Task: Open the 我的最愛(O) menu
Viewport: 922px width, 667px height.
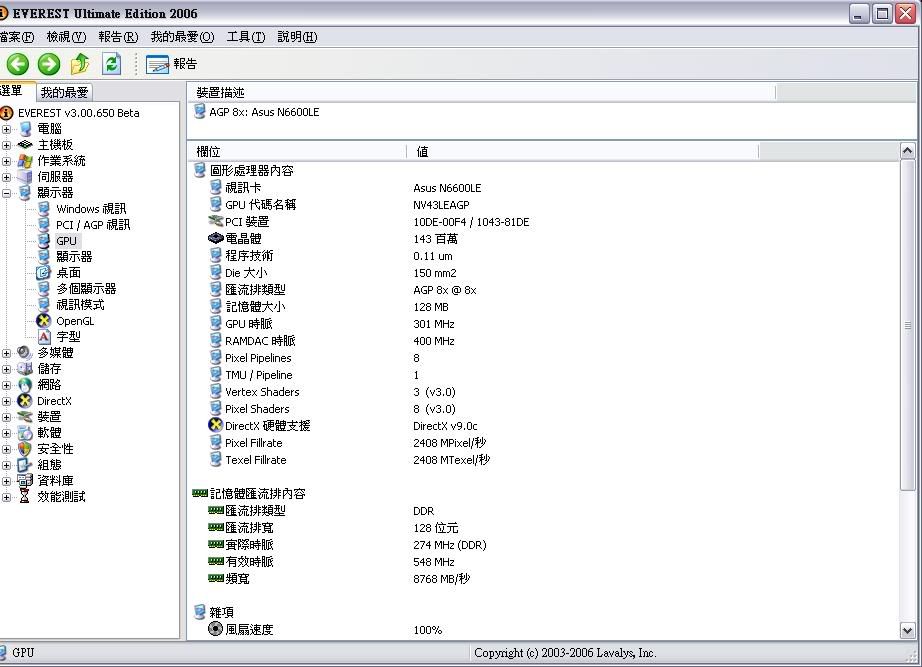Action: coord(182,37)
